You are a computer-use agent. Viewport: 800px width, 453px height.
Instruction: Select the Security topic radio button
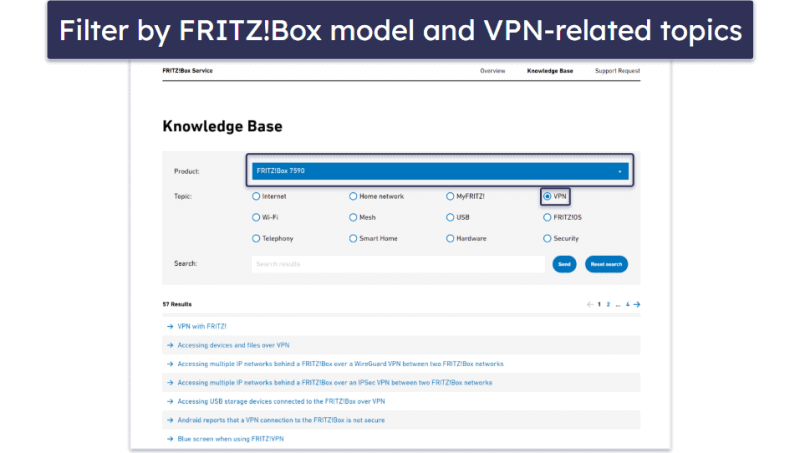[547, 238]
